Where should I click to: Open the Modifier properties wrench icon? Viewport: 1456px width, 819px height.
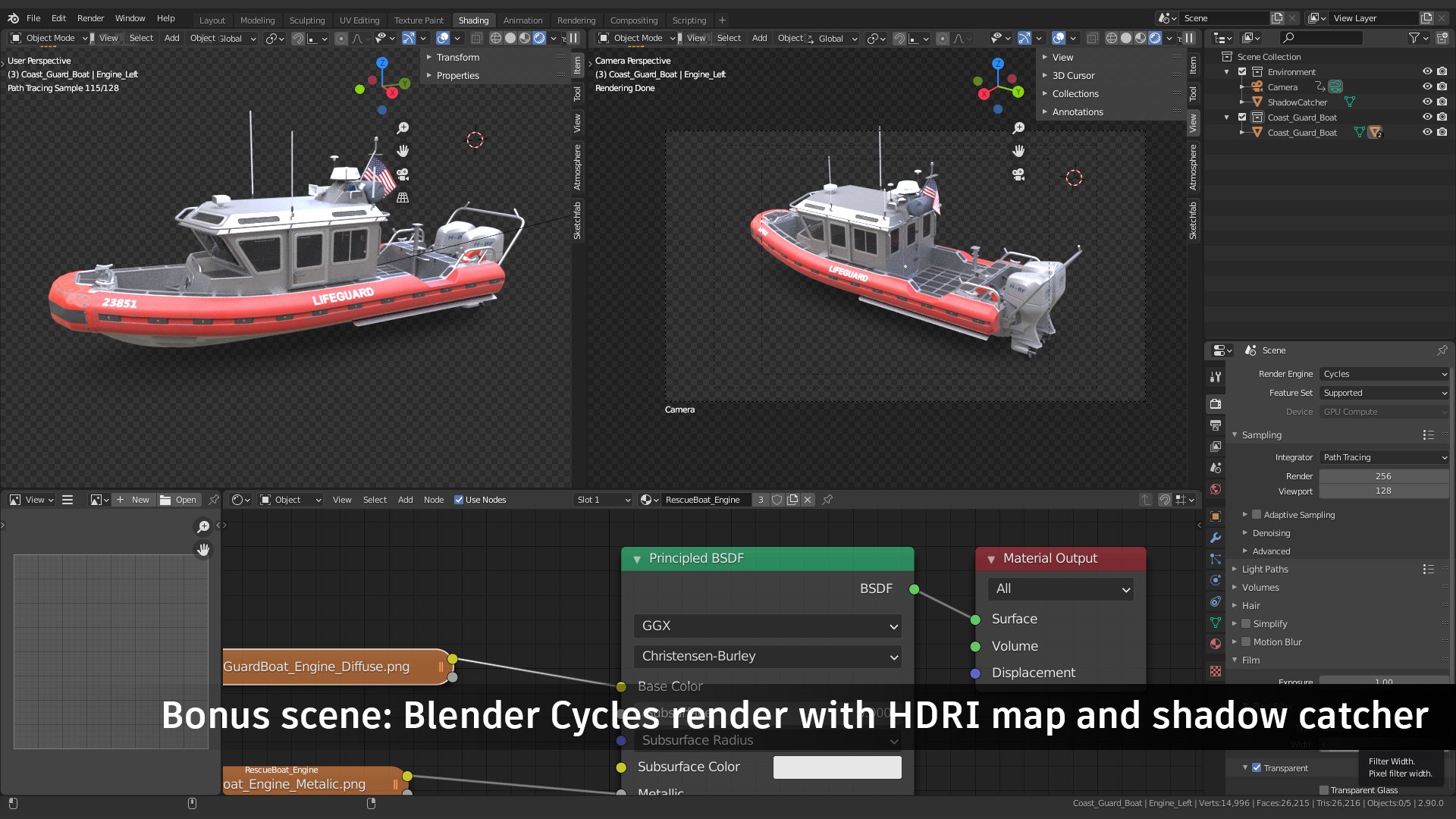[1216, 538]
